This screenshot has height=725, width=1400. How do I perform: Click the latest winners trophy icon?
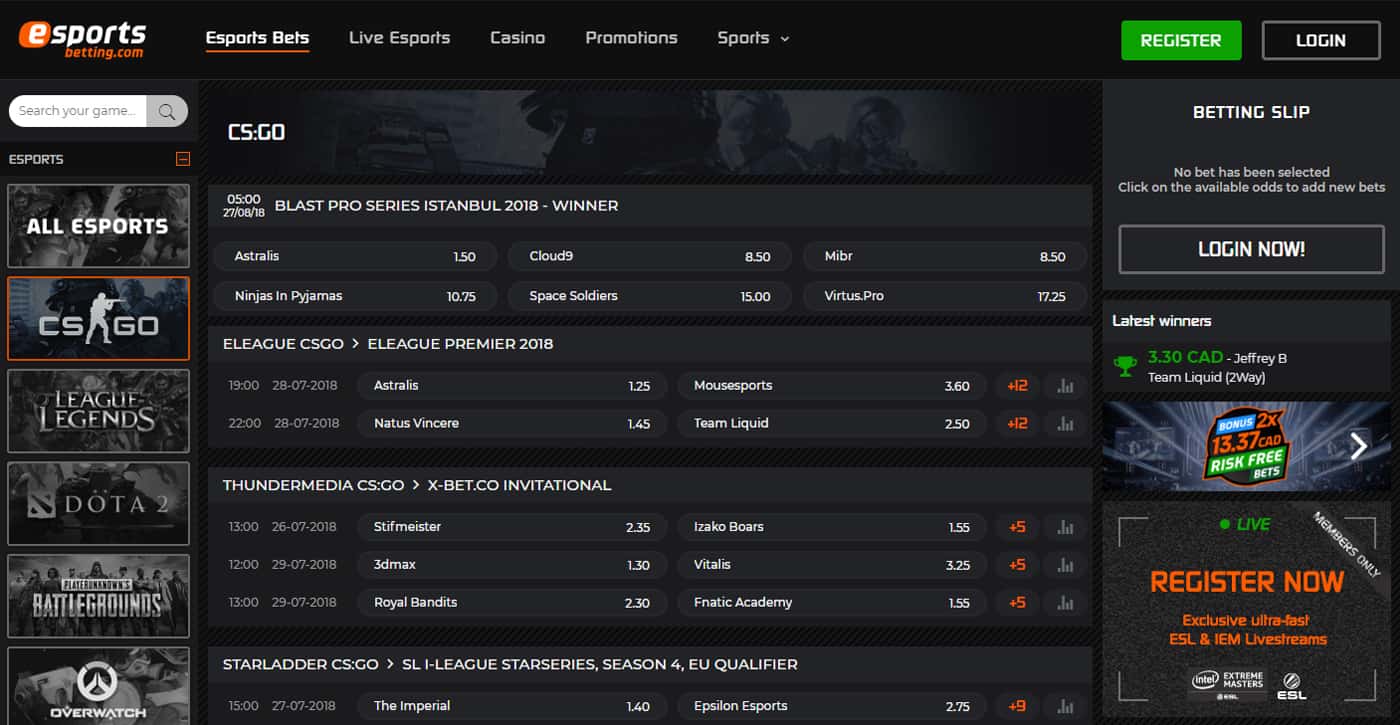pos(1126,367)
